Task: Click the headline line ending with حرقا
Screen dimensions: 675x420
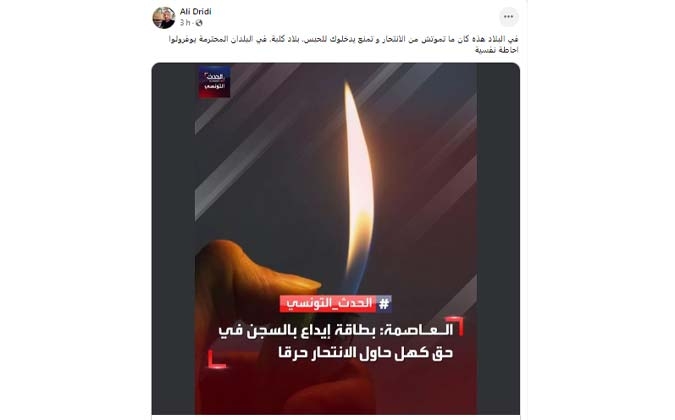Action: (x=365, y=353)
